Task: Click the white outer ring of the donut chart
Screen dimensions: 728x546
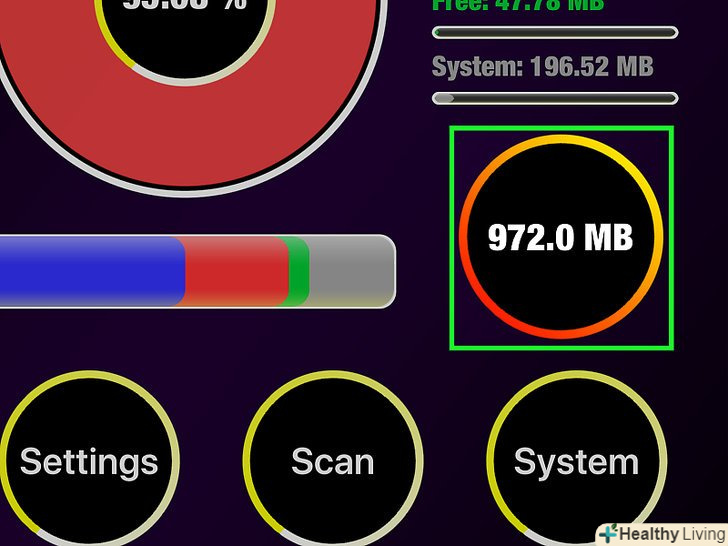Action: 186,193
